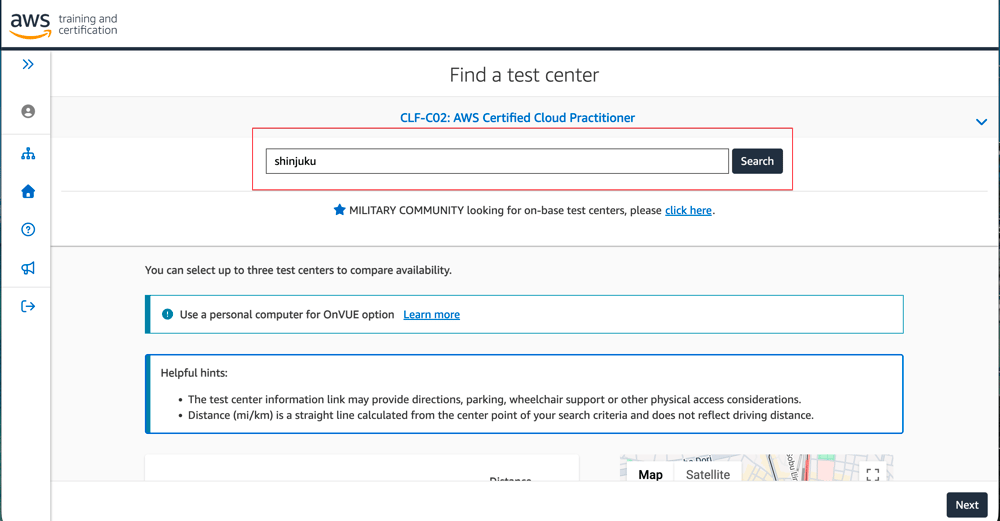Open the CLF-C02 AWS Certified Cloud Practitioner link
Screen dimensions: 1000x521
pos(517,118)
